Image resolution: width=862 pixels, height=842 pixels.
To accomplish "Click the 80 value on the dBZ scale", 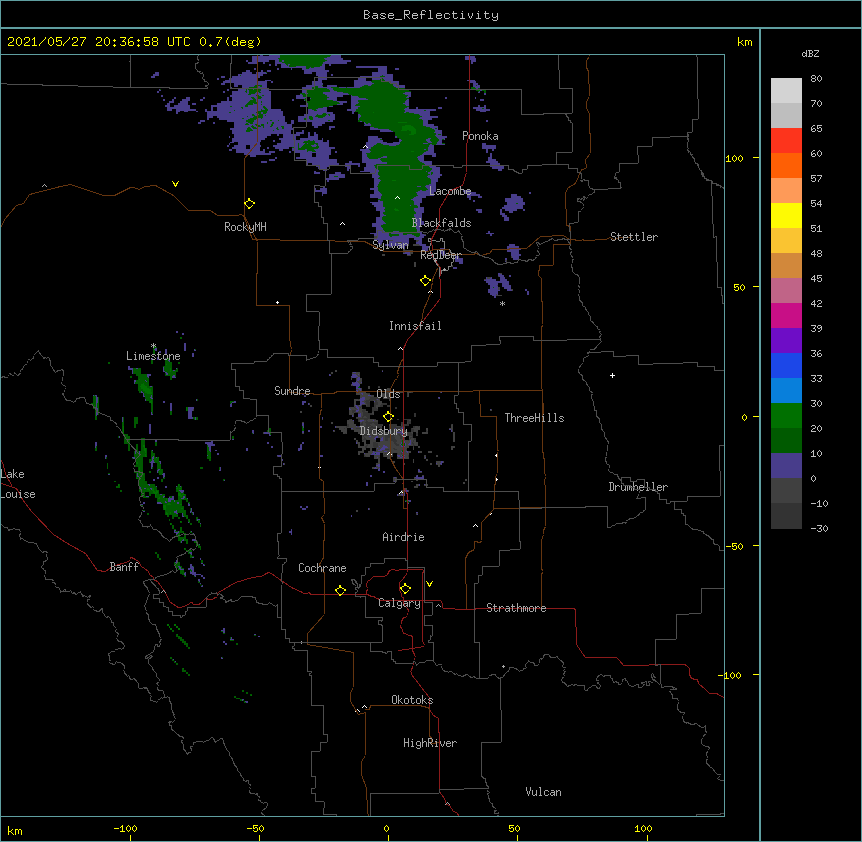I will pos(816,79).
